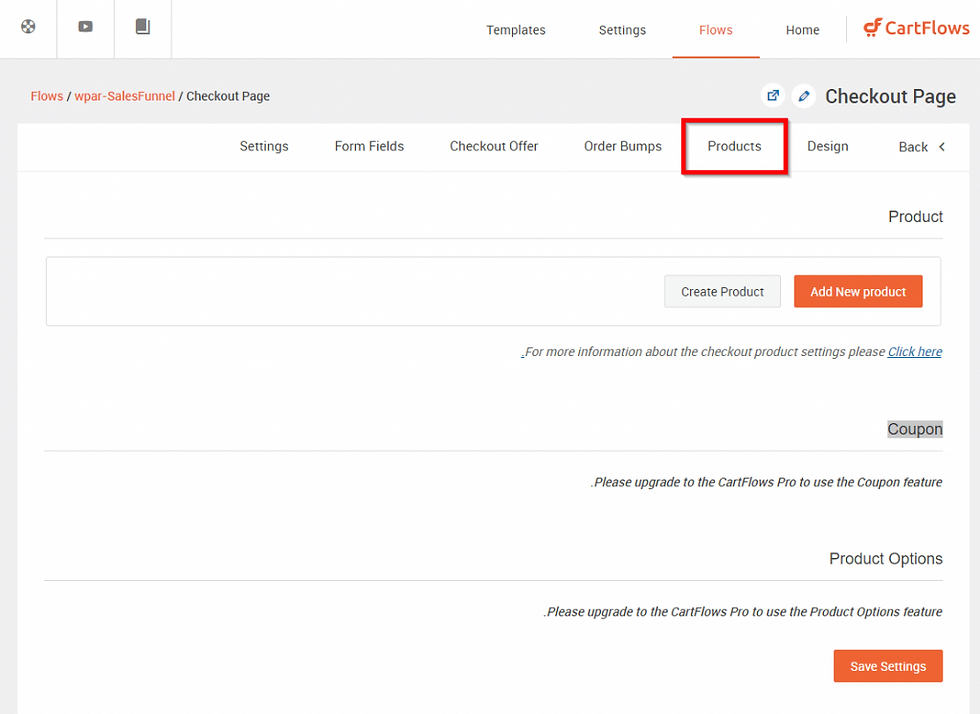
Task: Select the Products tab
Action: click(x=734, y=146)
